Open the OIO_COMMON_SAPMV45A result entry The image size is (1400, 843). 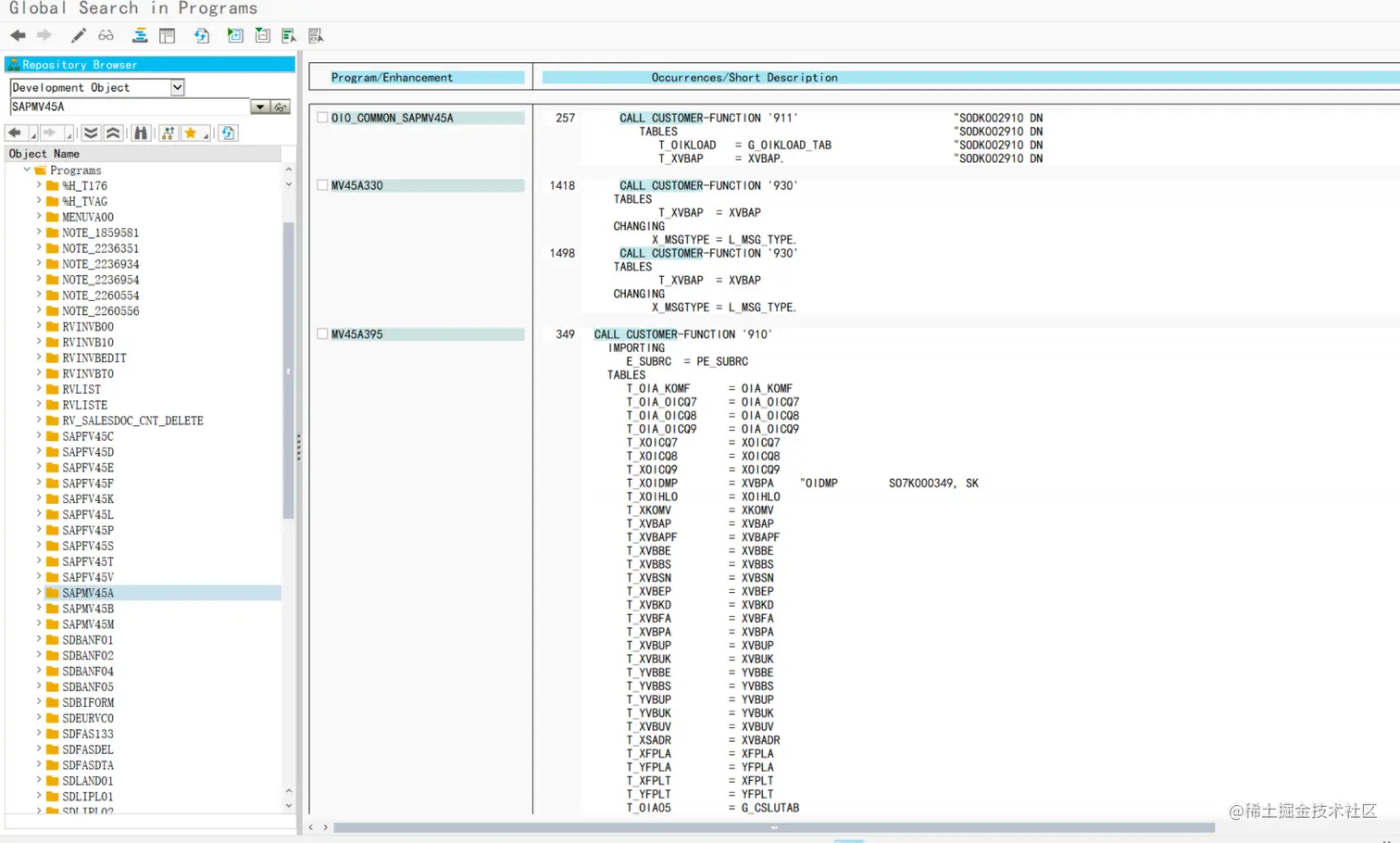(x=393, y=118)
